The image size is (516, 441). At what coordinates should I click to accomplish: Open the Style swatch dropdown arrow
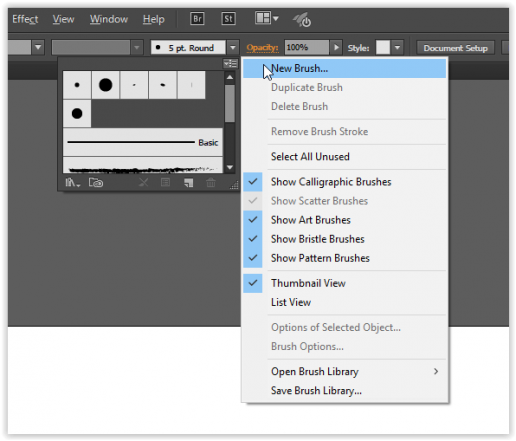[x=397, y=48]
